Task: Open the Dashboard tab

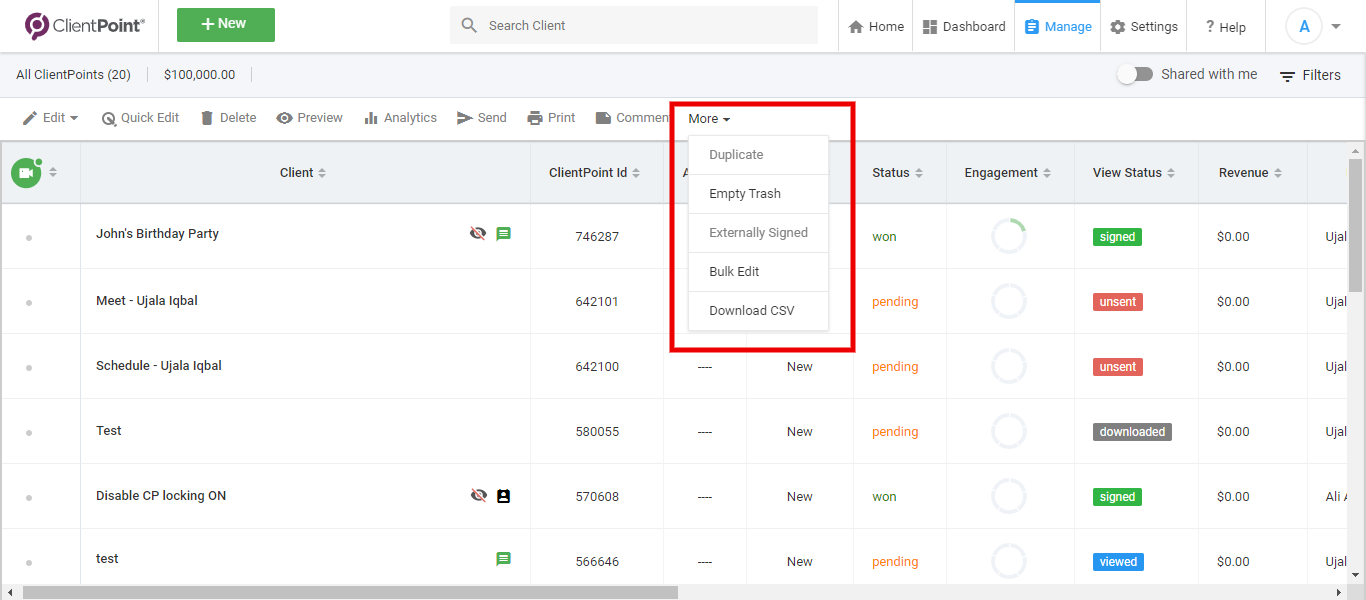Action: (x=964, y=27)
